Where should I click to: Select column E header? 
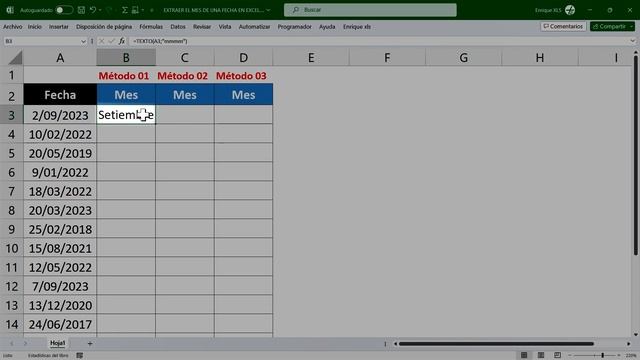click(311, 58)
